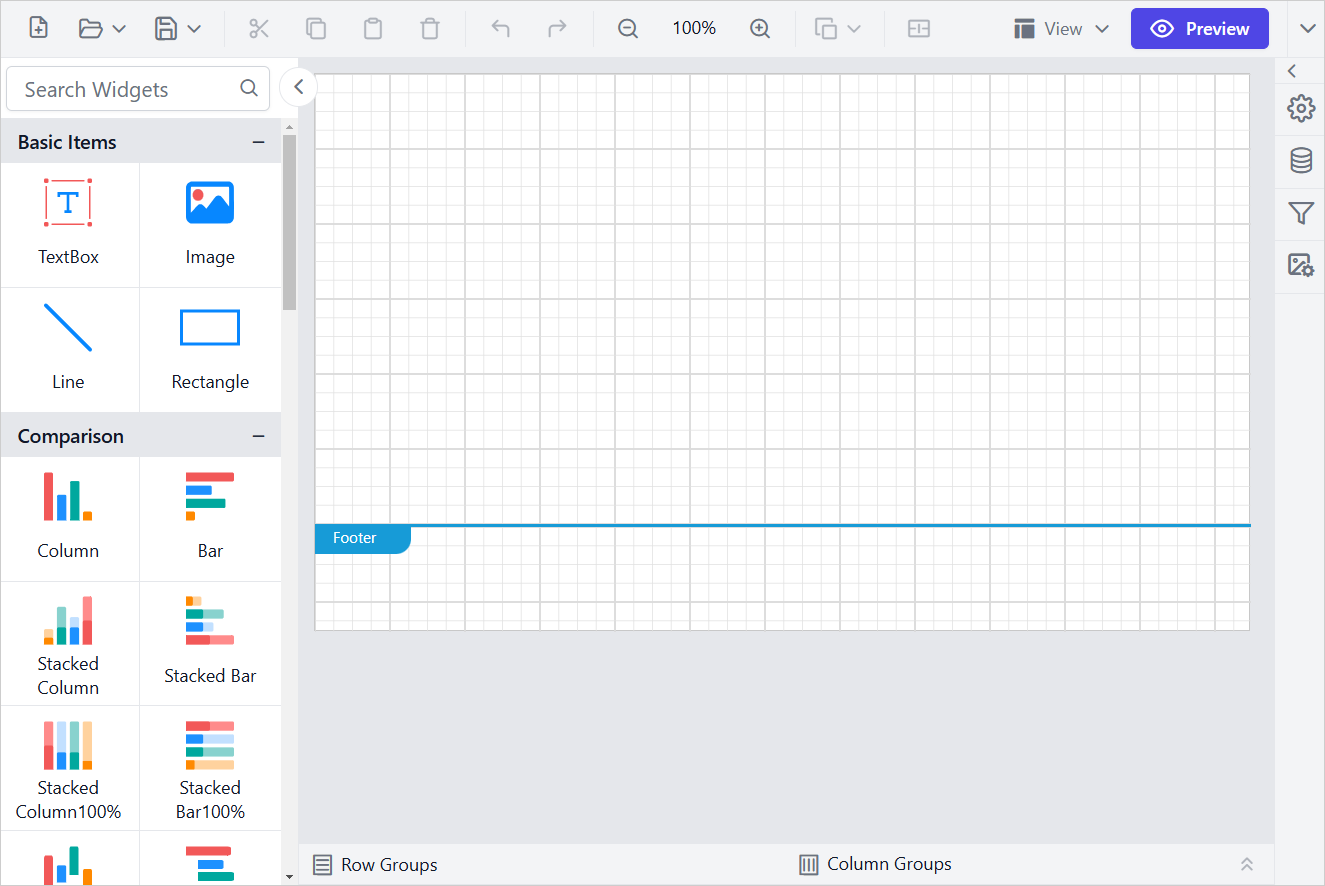Select the Rectangle widget
1325x886 pixels.
[x=210, y=349]
